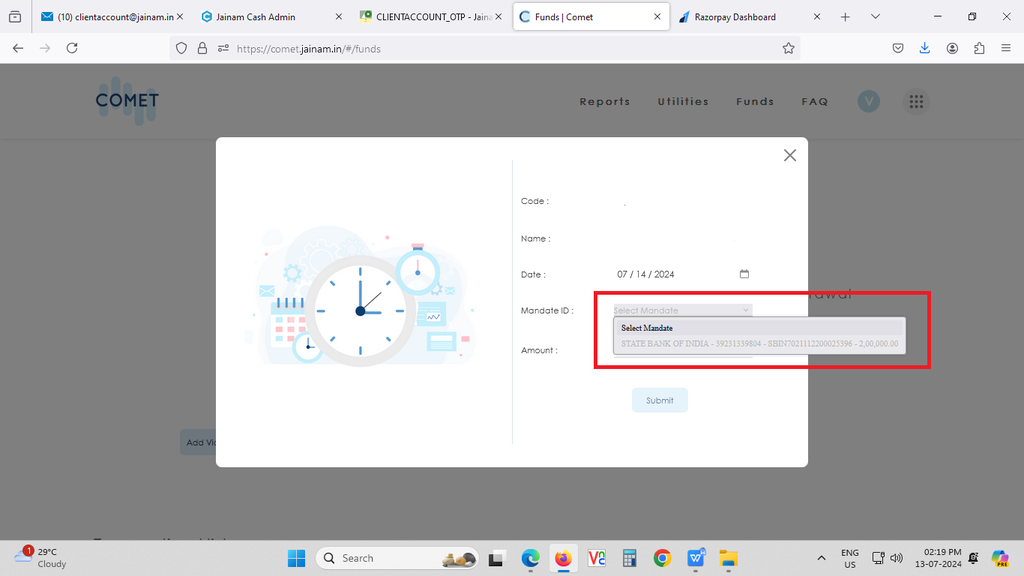
Task: Close the mandate dialog with X
Action: [790, 155]
